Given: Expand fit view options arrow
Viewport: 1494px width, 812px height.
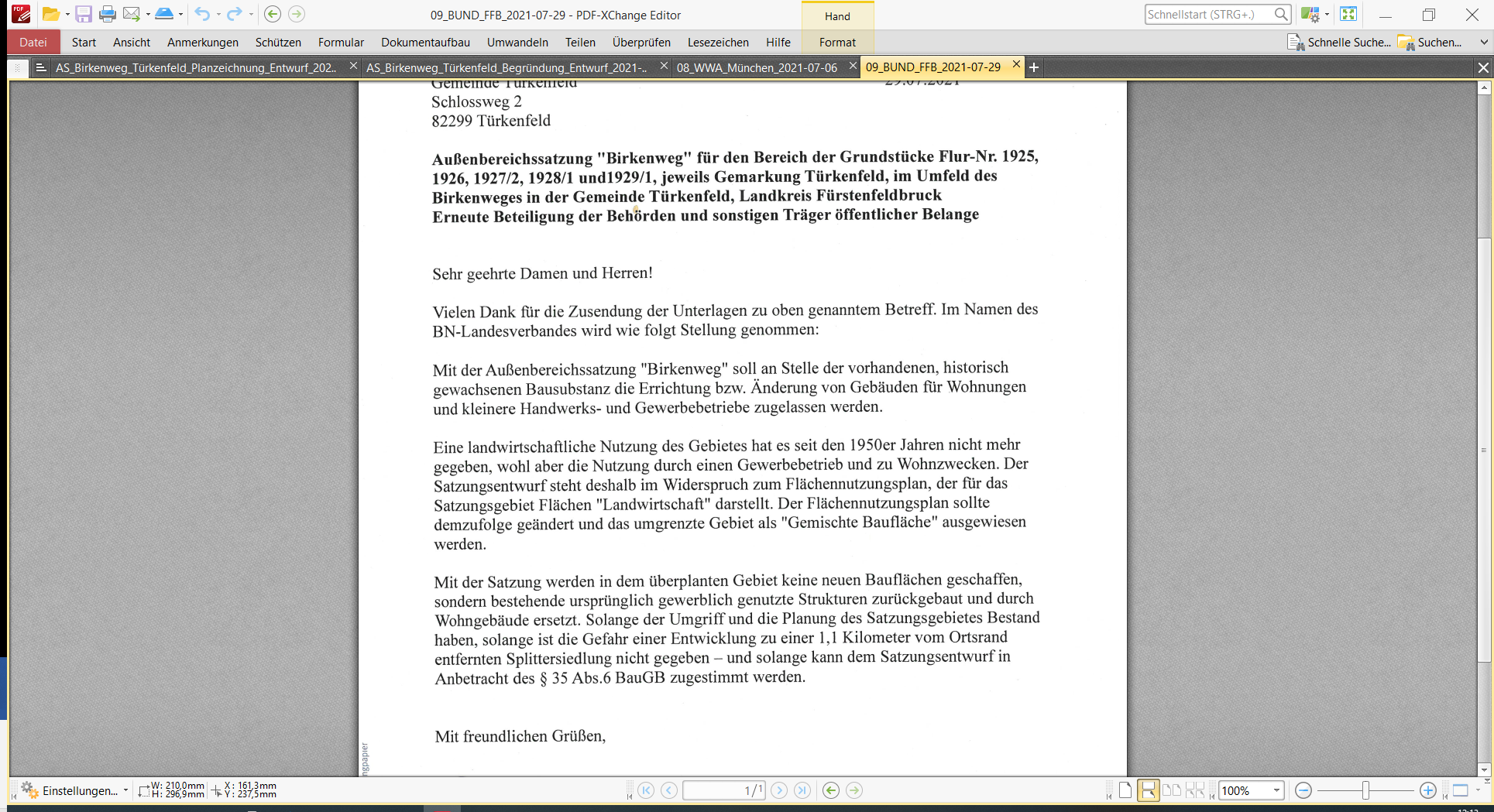Looking at the screenshot, I should pos(1478,790).
